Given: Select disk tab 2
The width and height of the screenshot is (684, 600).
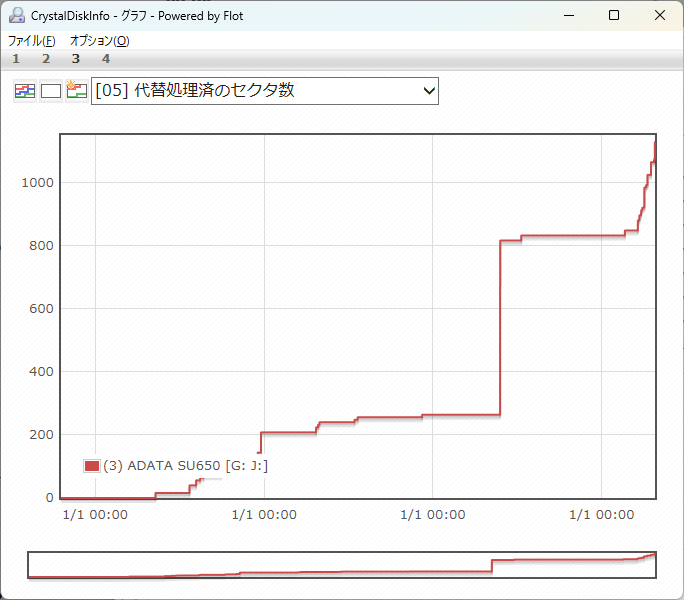Looking at the screenshot, I should [46, 59].
